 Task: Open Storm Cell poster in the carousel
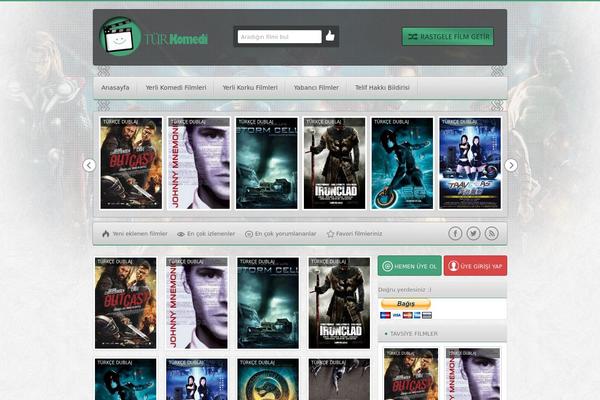[267, 163]
